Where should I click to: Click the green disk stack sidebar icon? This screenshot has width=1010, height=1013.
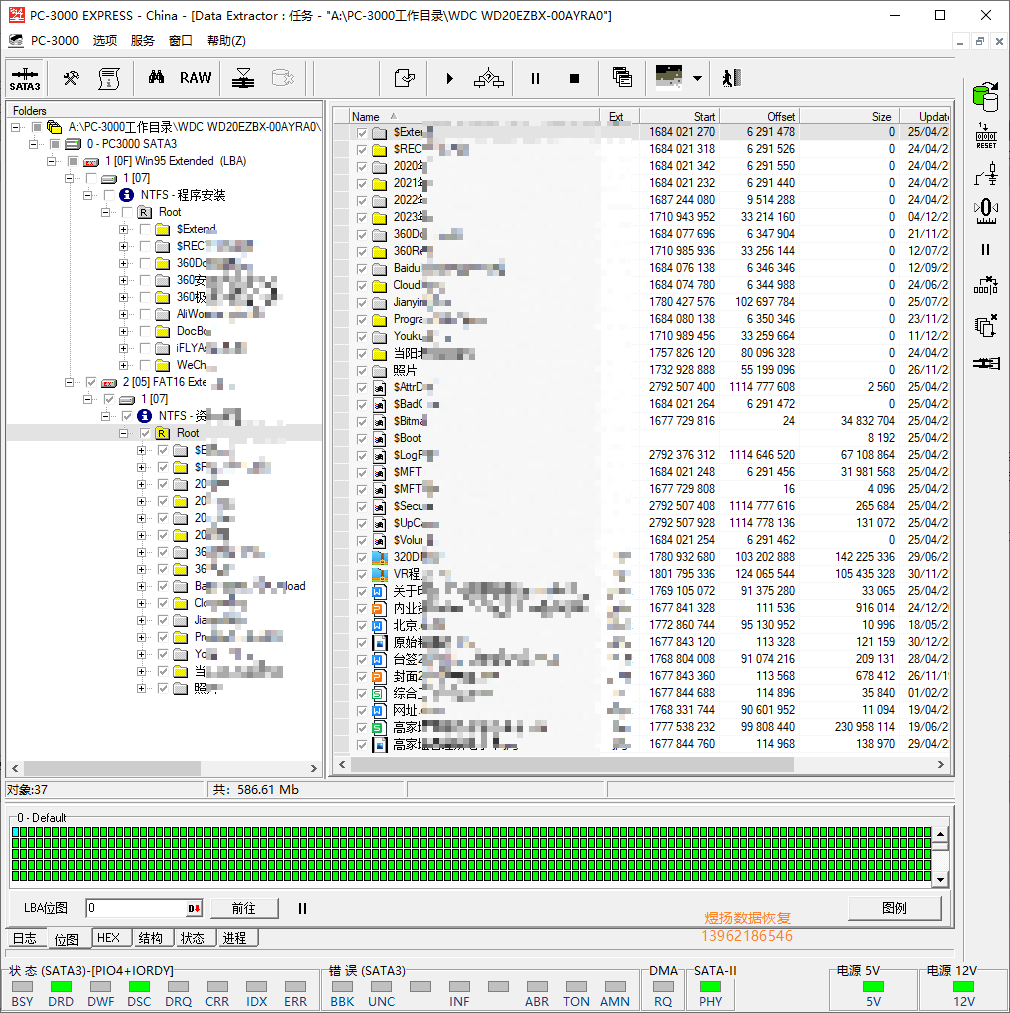(x=985, y=96)
